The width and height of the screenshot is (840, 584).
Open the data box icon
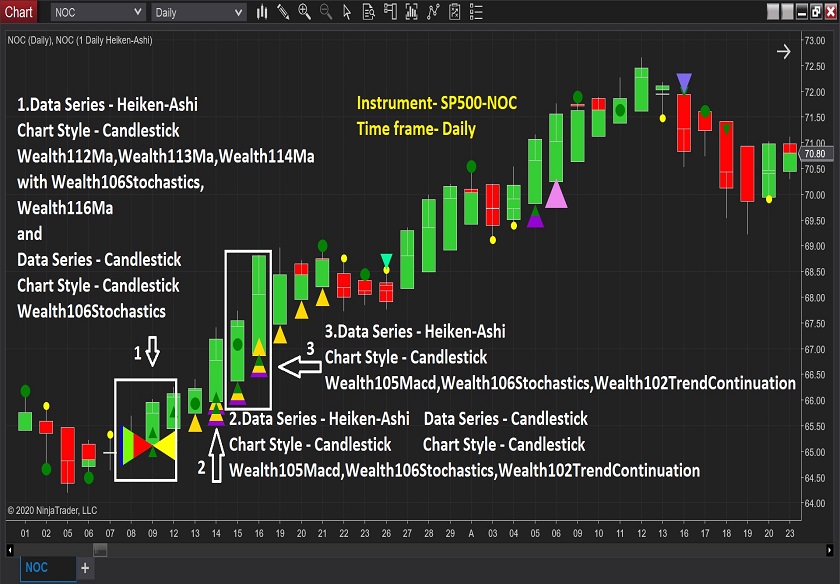point(371,13)
